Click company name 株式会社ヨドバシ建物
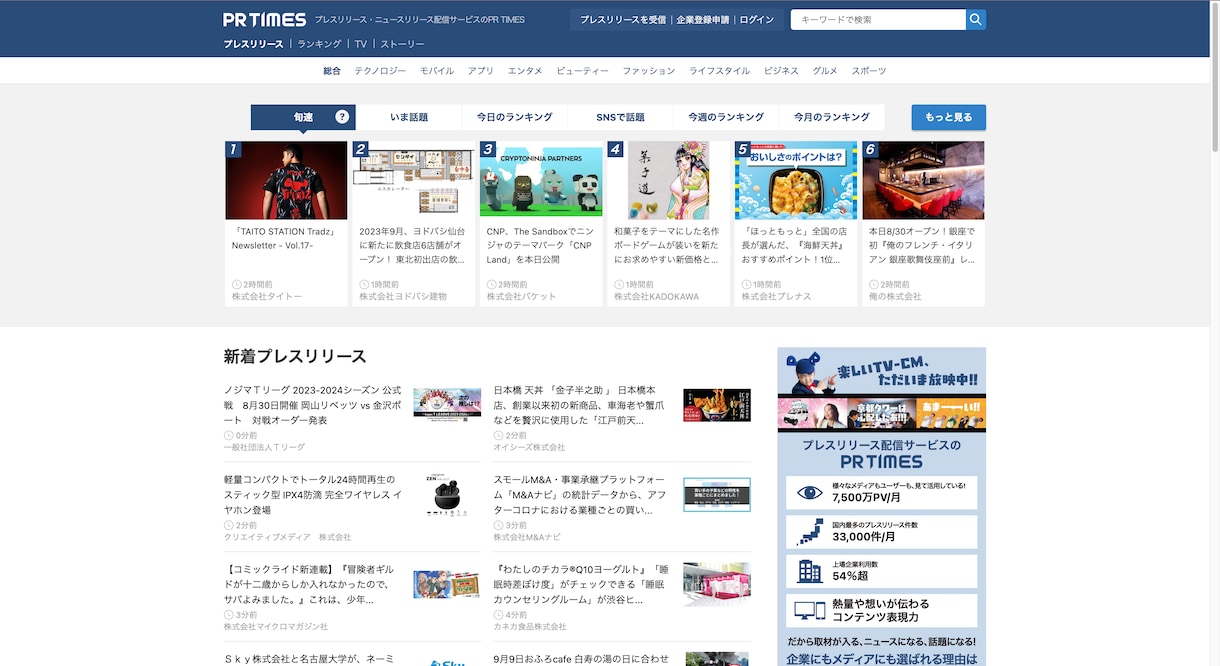This screenshot has height=666, width=1220. pyautogui.click(x=403, y=297)
